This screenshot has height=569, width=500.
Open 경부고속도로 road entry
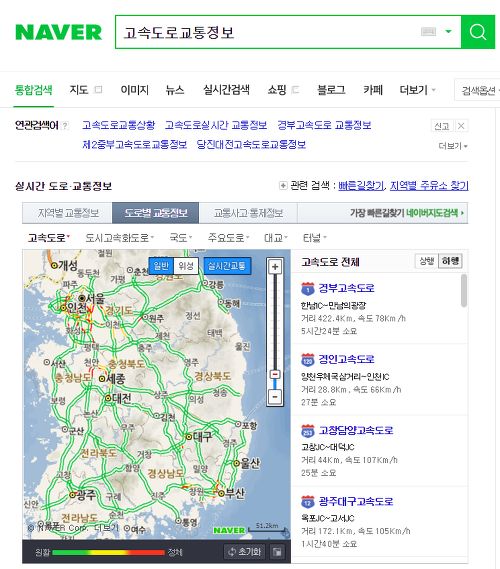pos(346,288)
